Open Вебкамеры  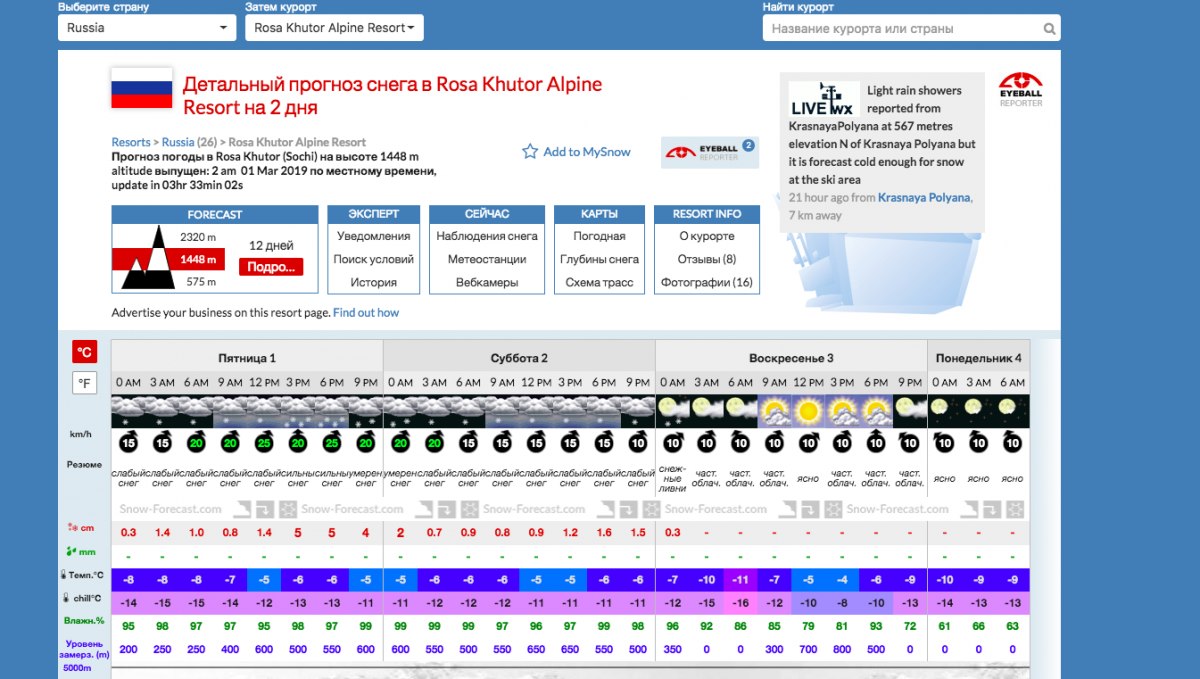(x=487, y=282)
